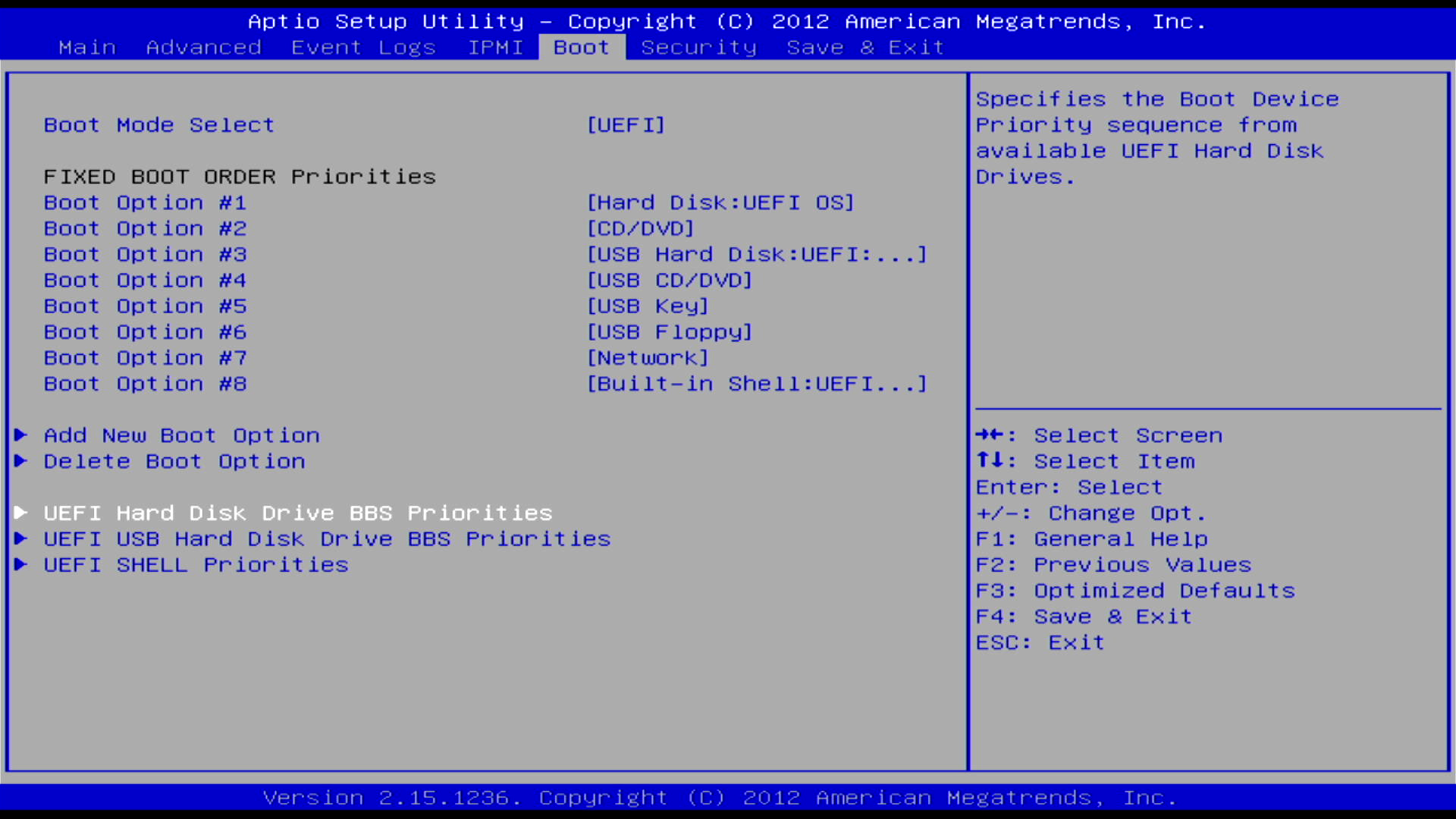Switch to Save & Exit tab
Screen dimensions: 1456x819
(x=865, y=48)
